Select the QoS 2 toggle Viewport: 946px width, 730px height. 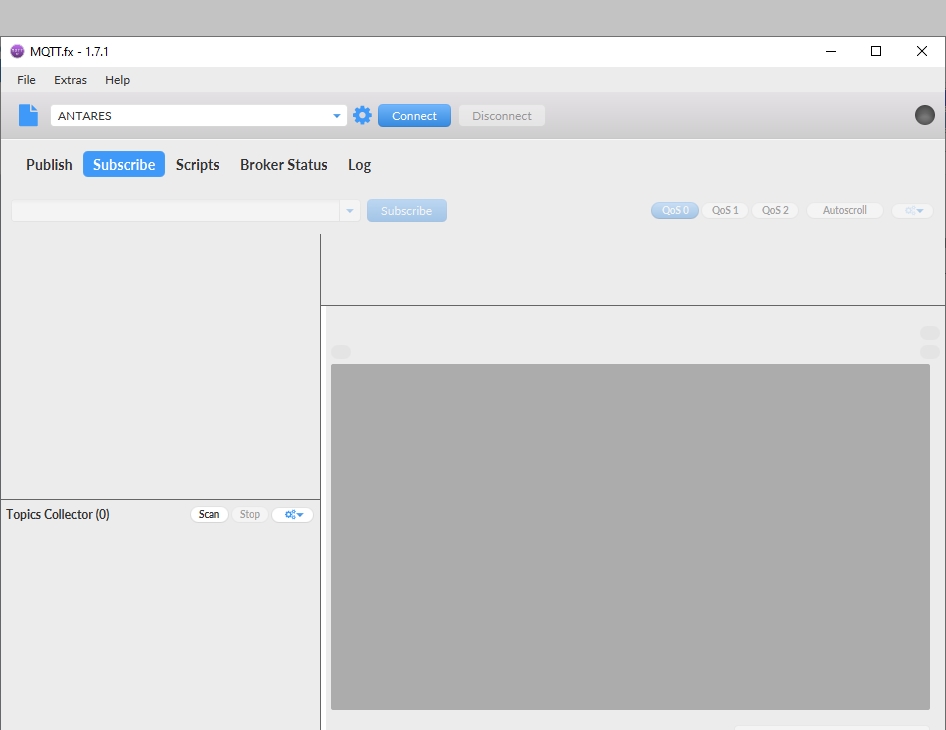pos(775,211)
